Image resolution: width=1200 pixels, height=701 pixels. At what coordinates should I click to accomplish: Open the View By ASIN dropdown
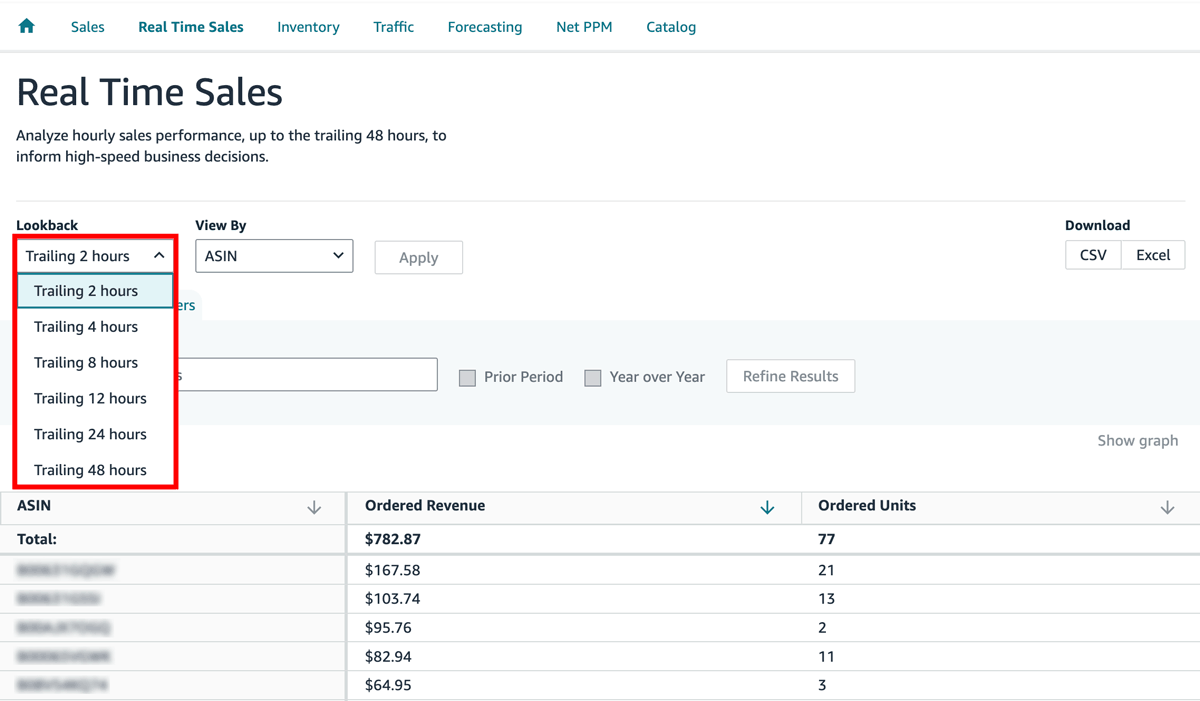(274, 256)
